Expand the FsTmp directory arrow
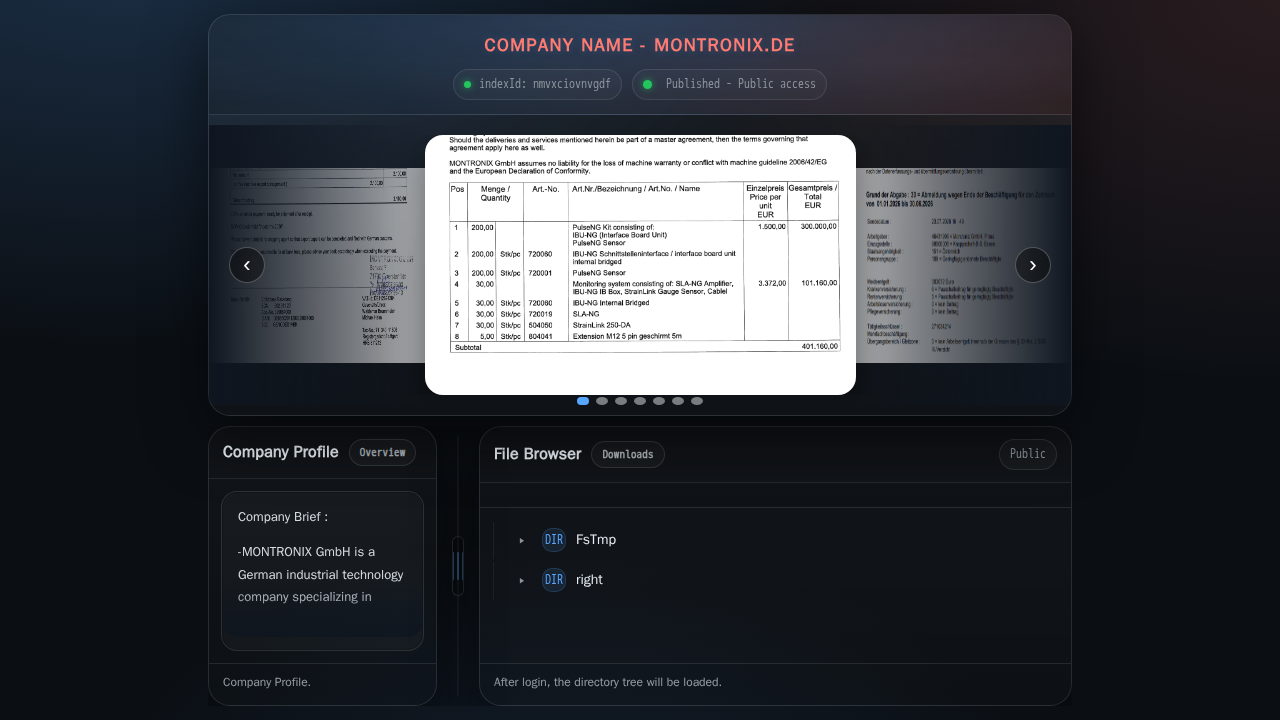 point(522,541)
